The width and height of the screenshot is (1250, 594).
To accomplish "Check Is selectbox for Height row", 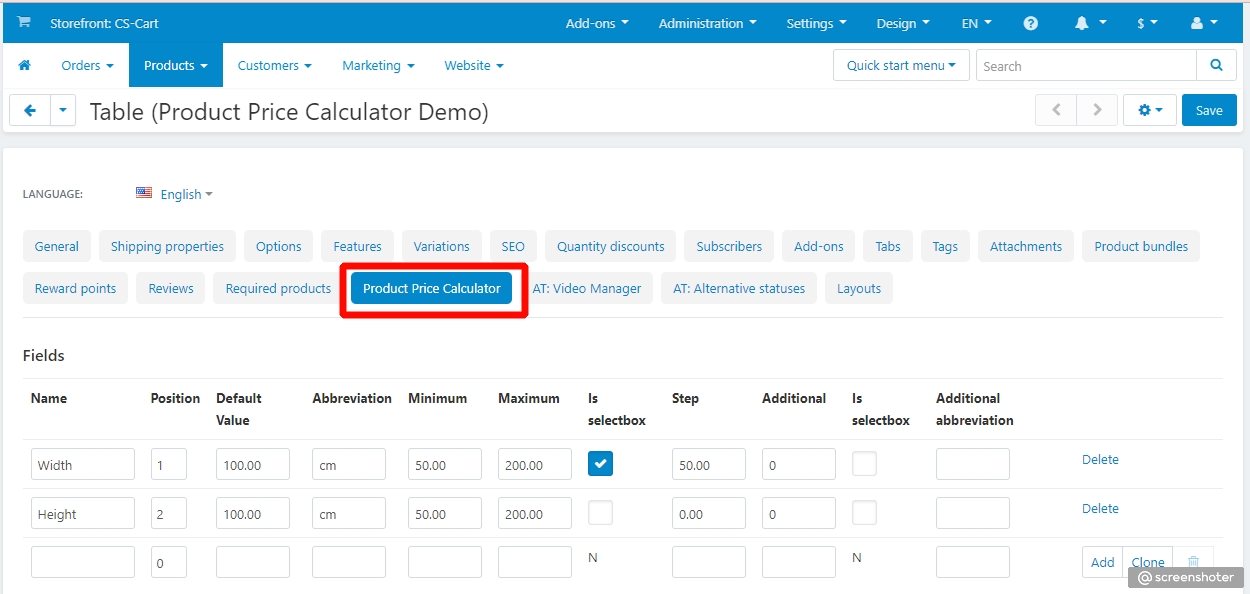I will (x=600, y=513).
